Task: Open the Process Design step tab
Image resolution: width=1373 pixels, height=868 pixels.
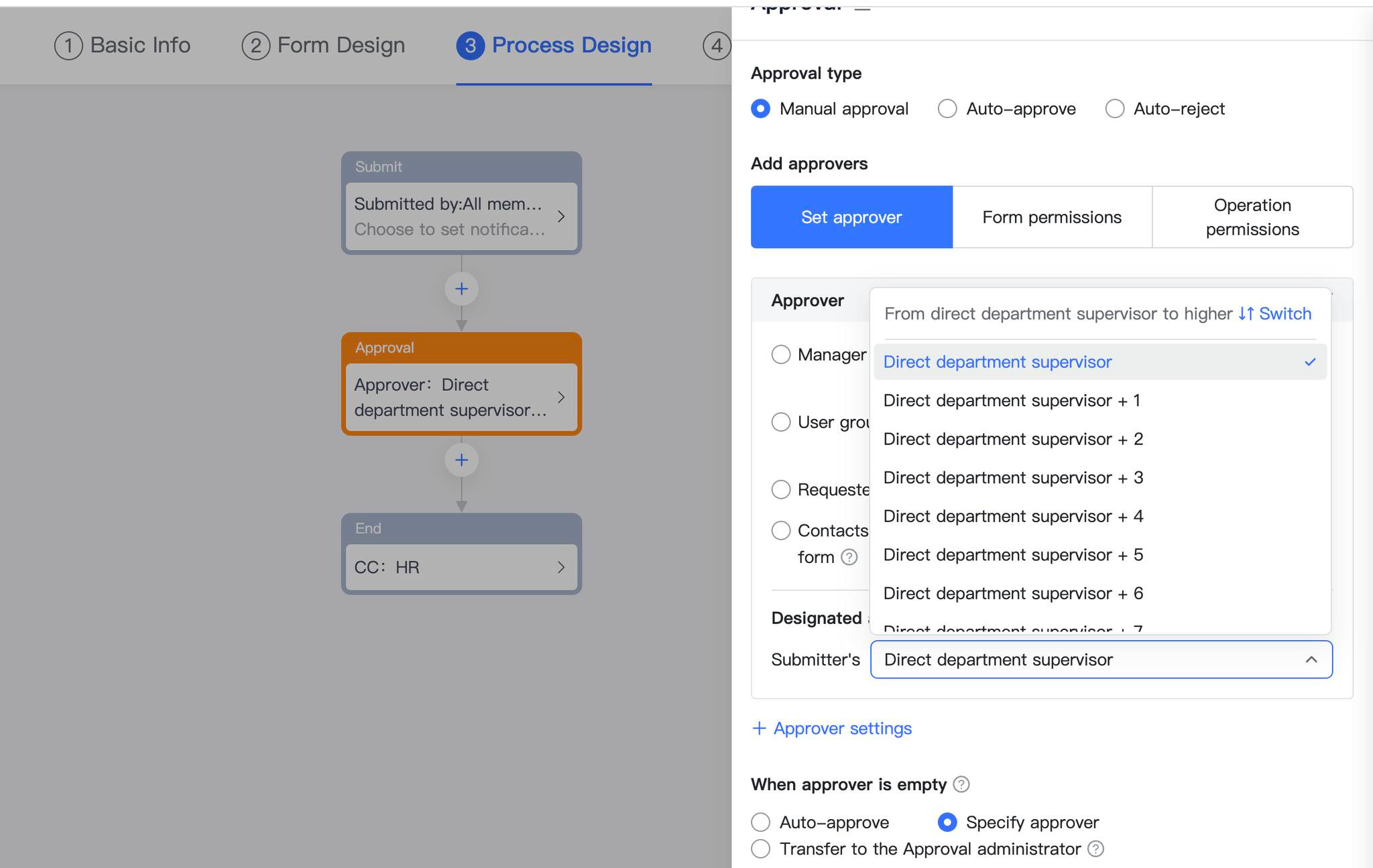Action: [554, 46]
